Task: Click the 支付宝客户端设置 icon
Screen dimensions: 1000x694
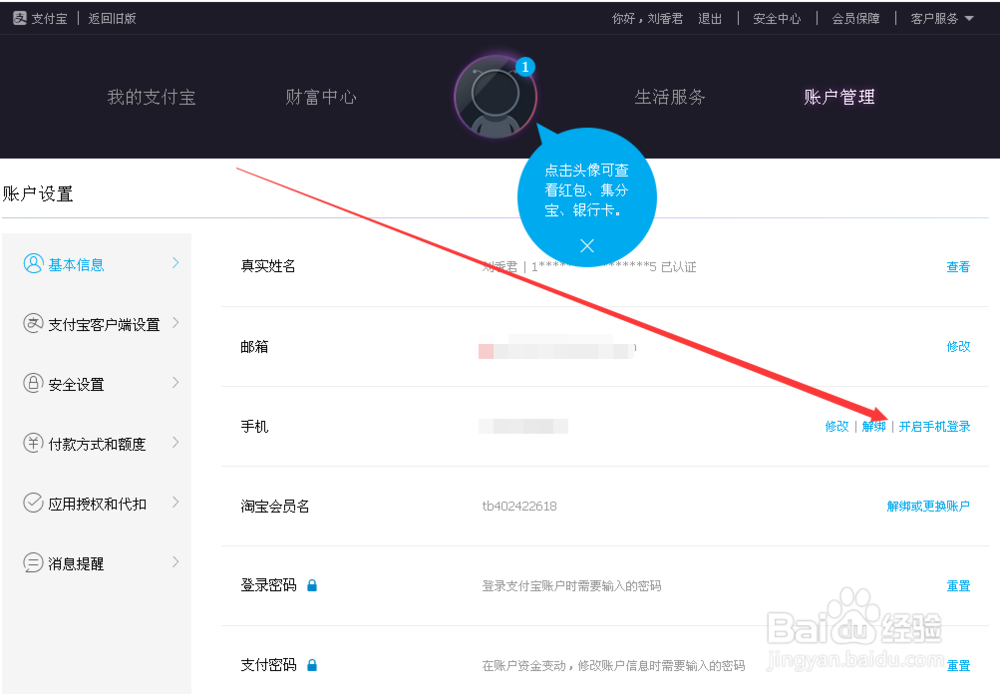Action: pos(33,323)
